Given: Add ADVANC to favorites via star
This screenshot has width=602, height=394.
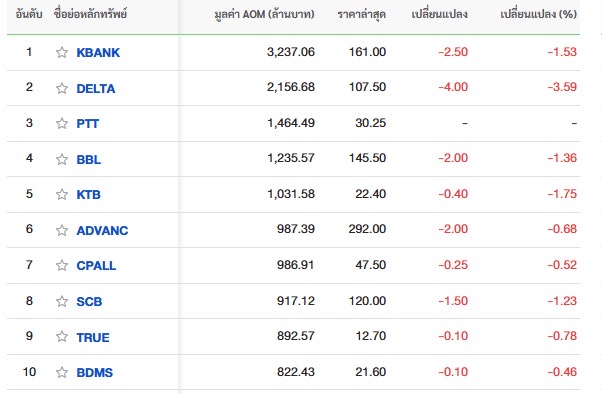Looking at the screenshot, I should coord(62,230).
